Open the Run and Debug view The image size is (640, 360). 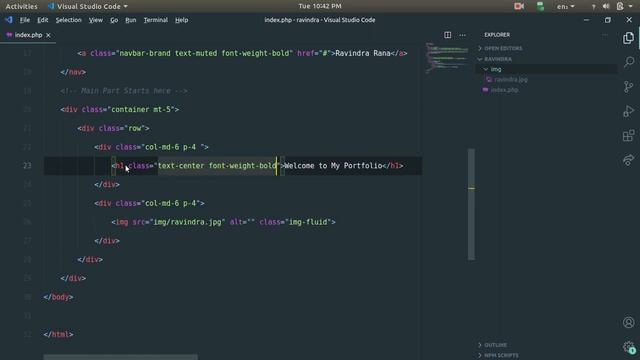(x=629, y=111)
